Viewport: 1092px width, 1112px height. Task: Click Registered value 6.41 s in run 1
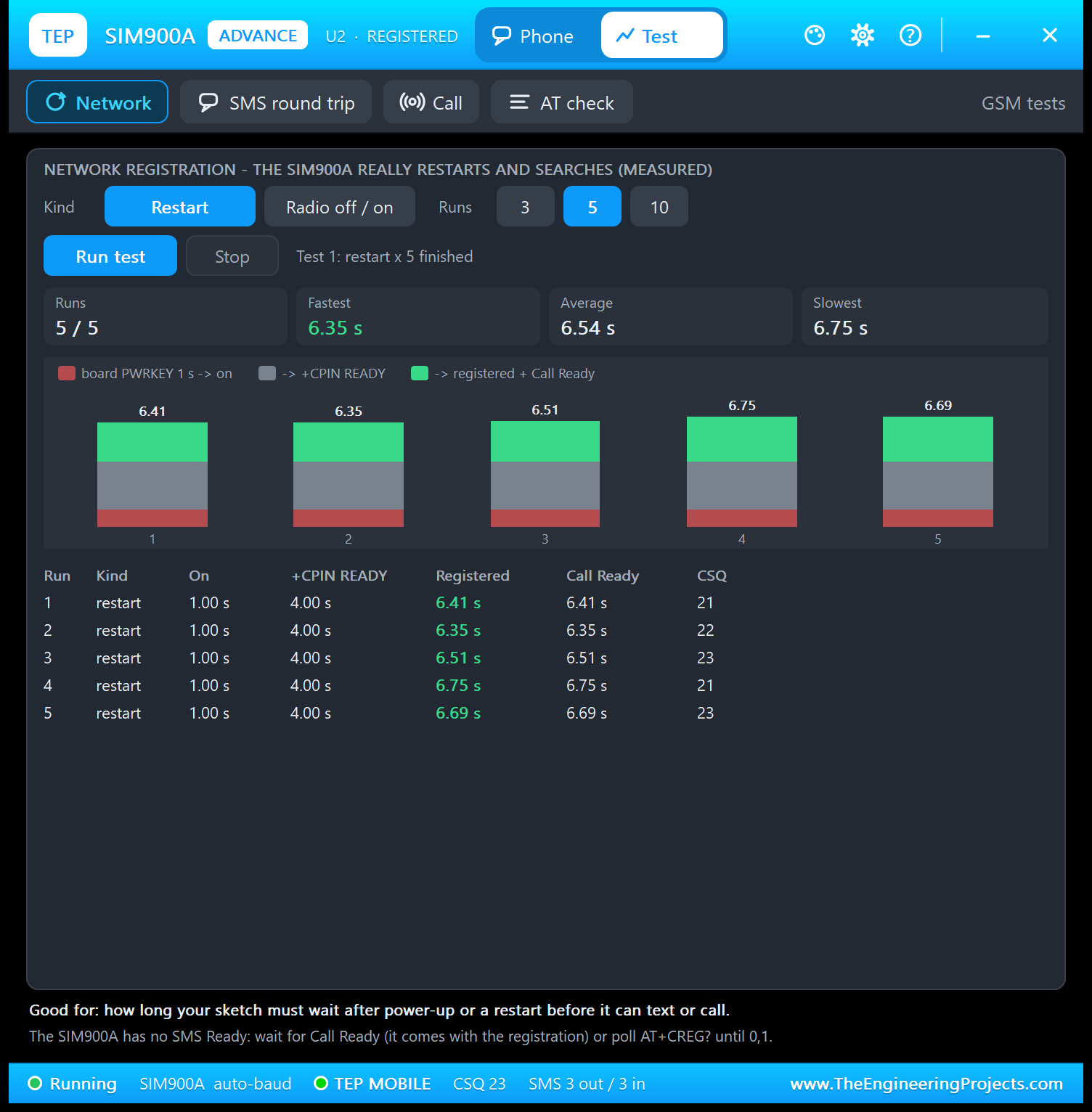458,602
